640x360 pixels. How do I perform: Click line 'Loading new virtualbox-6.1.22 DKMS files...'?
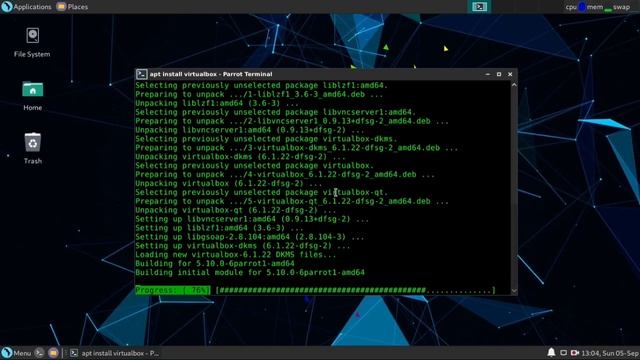click(x=236, y=255)
